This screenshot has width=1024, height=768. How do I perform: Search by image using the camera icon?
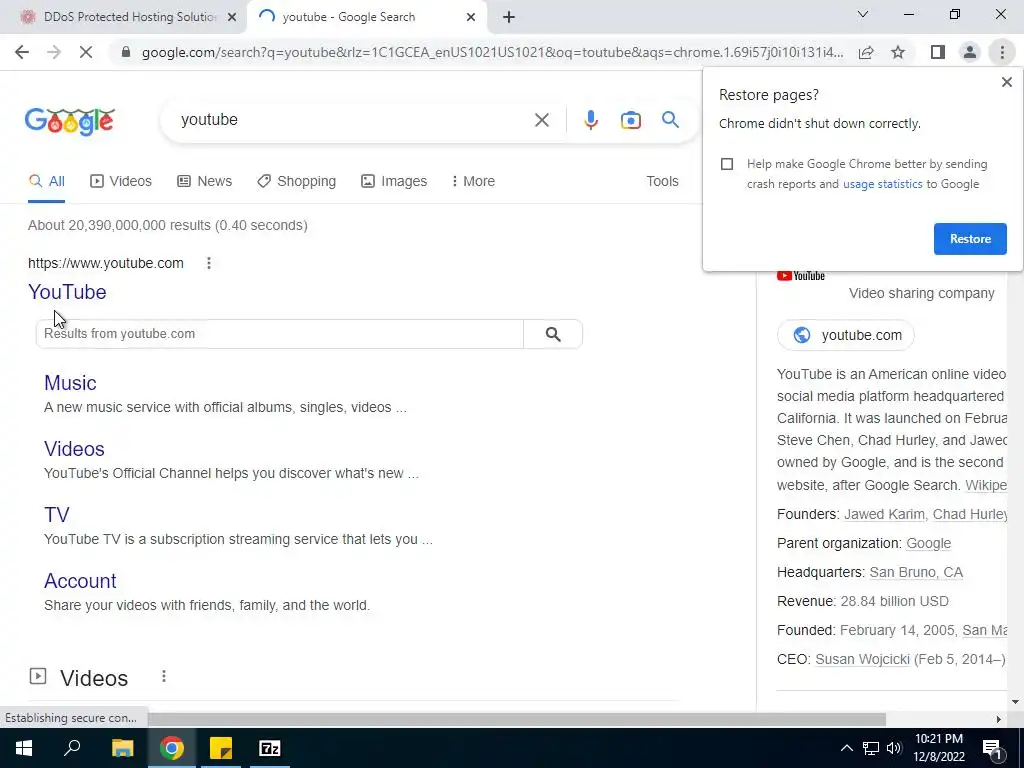630,120
